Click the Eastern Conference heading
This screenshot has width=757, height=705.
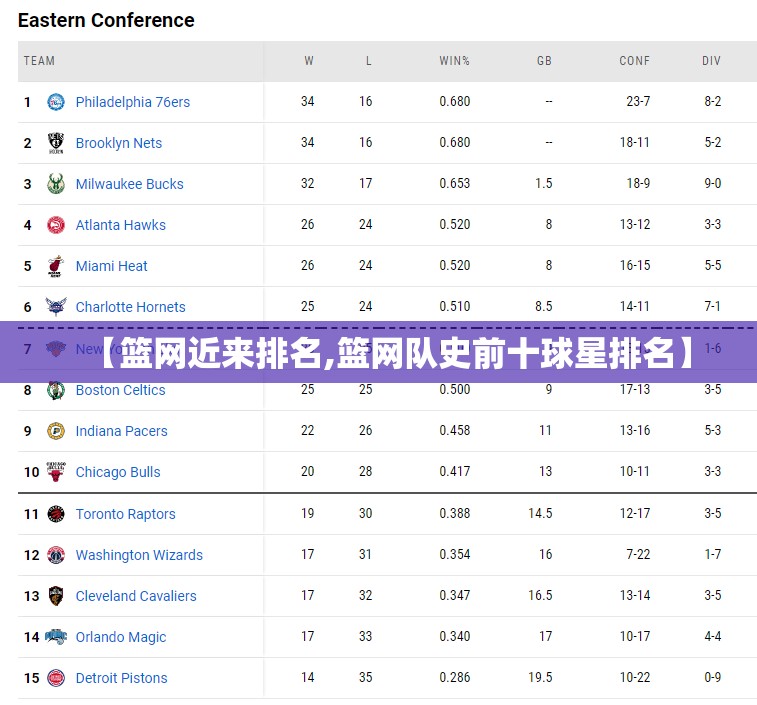(106, 20)
